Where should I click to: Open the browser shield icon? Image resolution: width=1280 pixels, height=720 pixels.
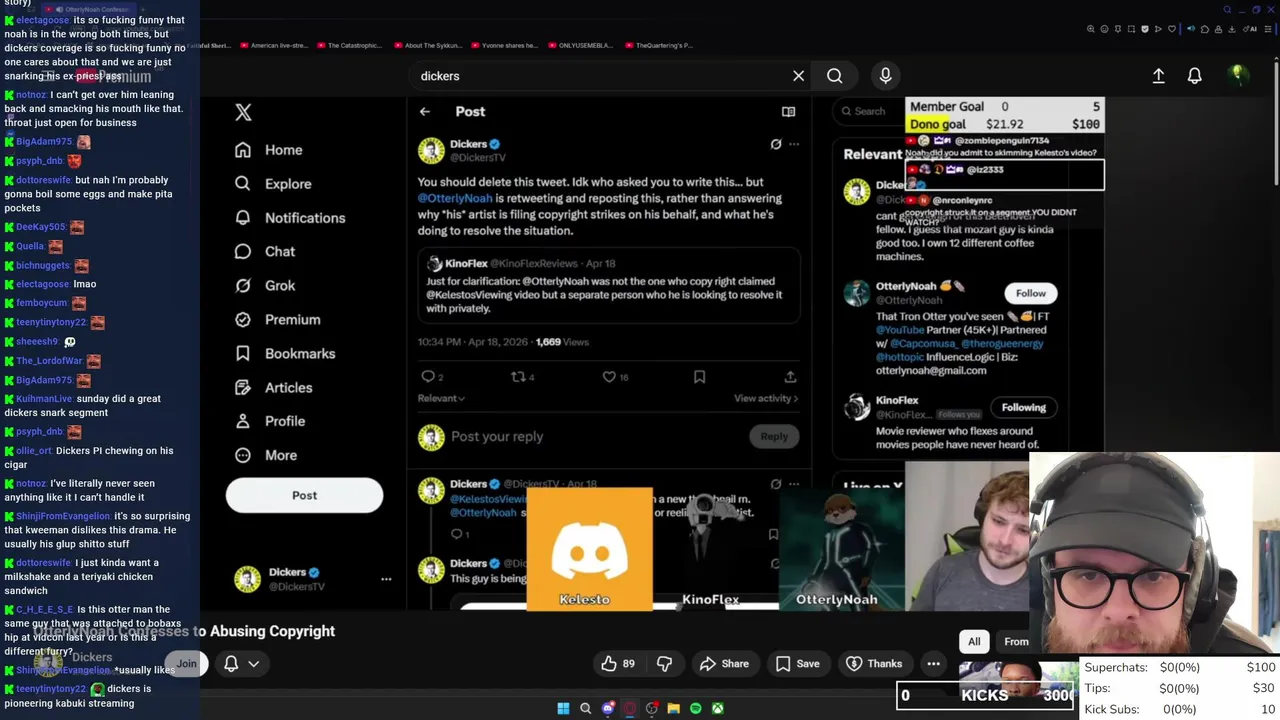tap(1145, 29)
